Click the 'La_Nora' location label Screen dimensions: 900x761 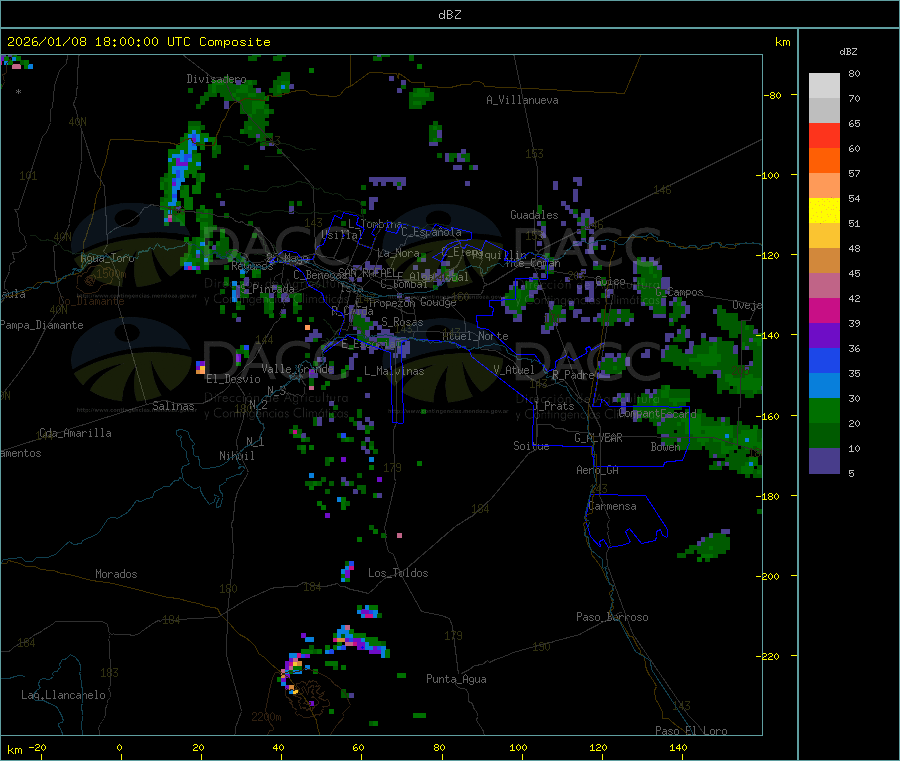tap(398, 253)
